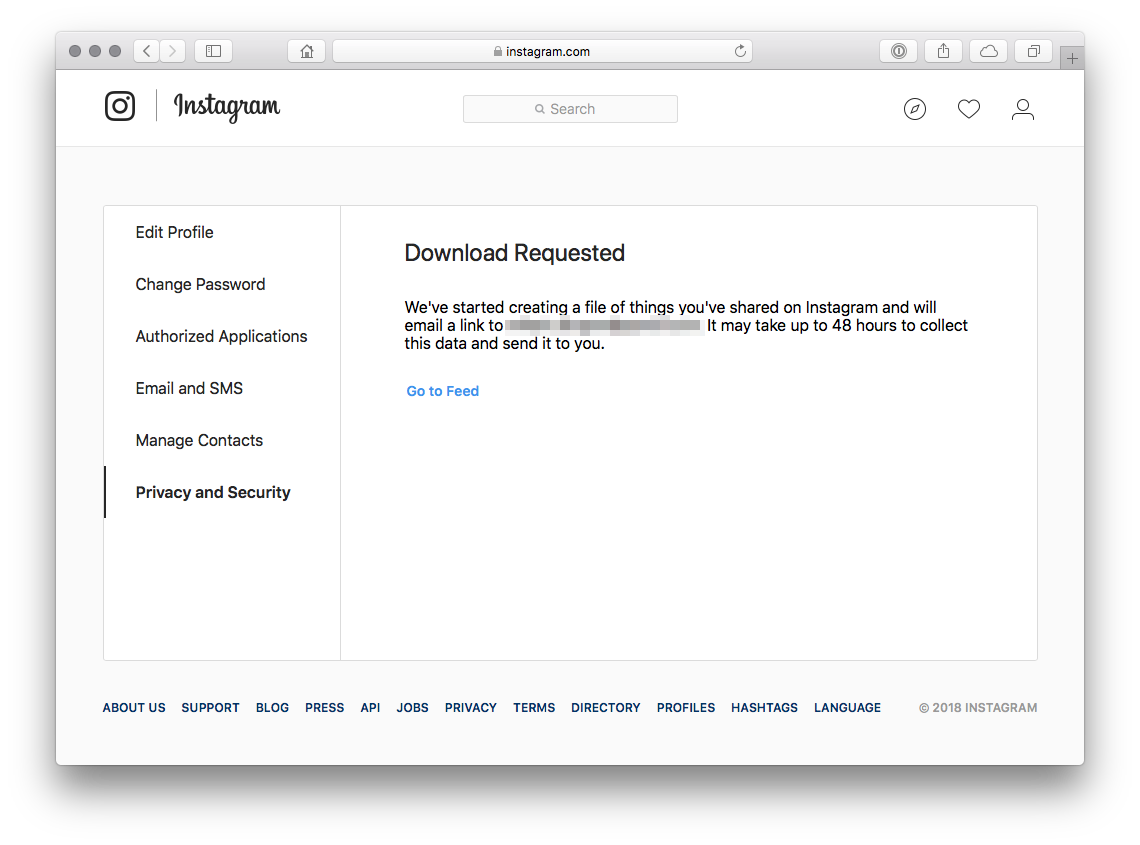Viewport: 1140px width, 845px height.
Task: Open the 1Password extension icon
Action: point(898,51)
